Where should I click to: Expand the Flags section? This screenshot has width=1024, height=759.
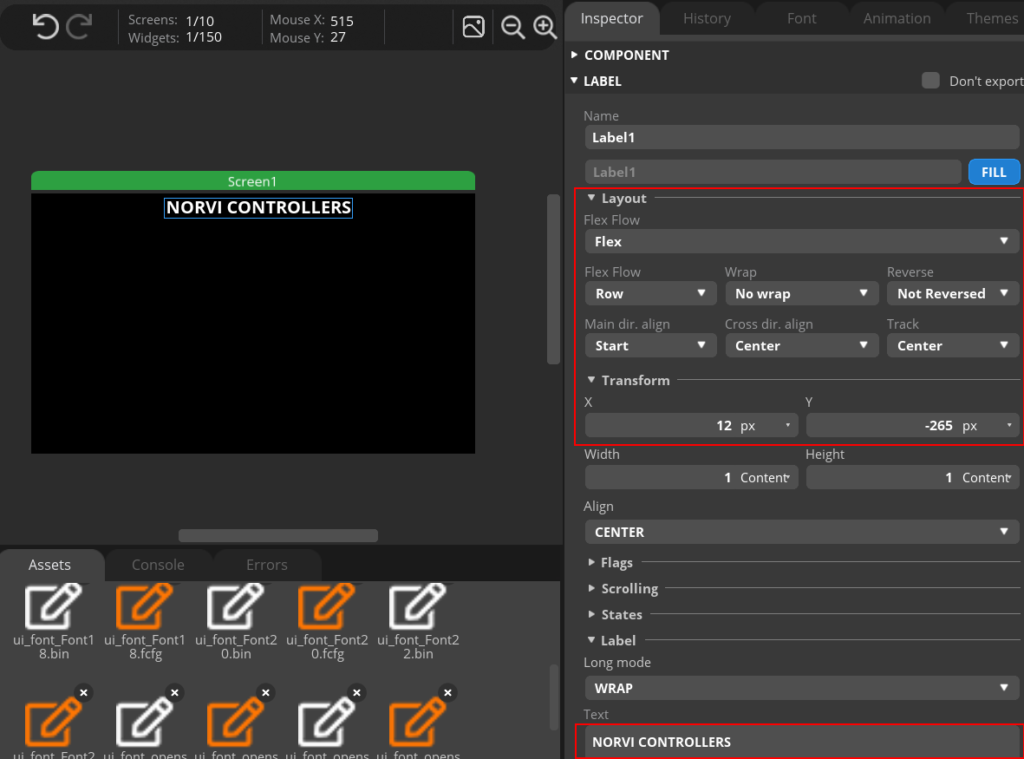(592, 563)
